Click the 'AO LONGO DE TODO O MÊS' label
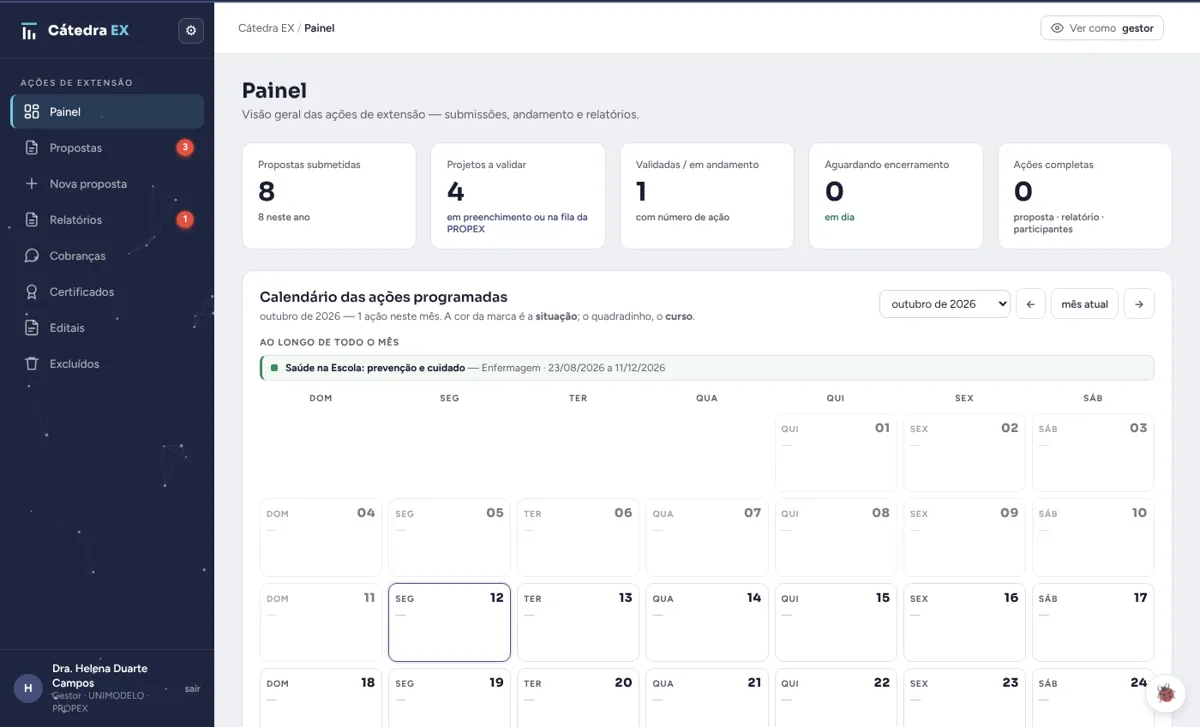Image resolution: width=1200 pixels, height=727 pixels. click(x=329, y=342)
